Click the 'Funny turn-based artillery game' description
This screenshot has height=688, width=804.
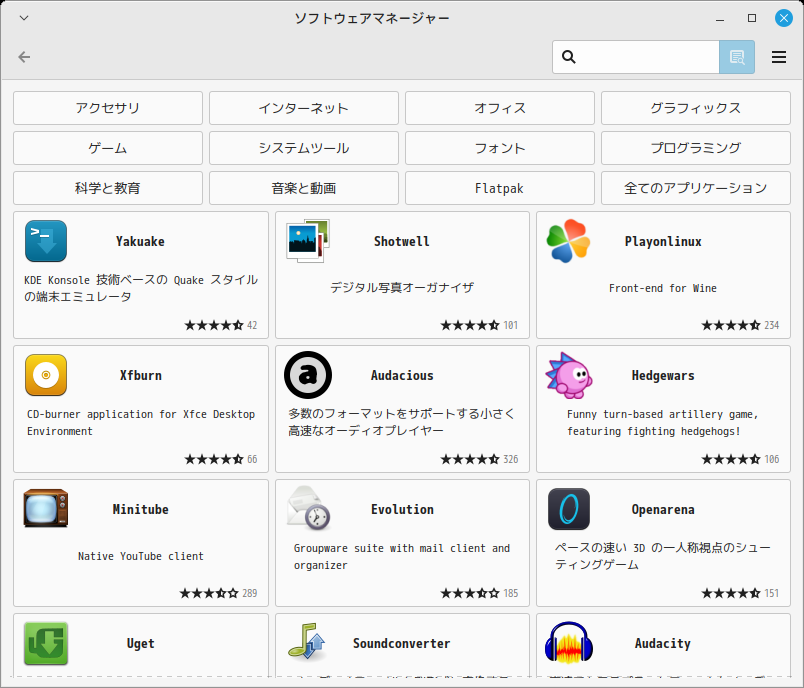click(x=663, y=422)
